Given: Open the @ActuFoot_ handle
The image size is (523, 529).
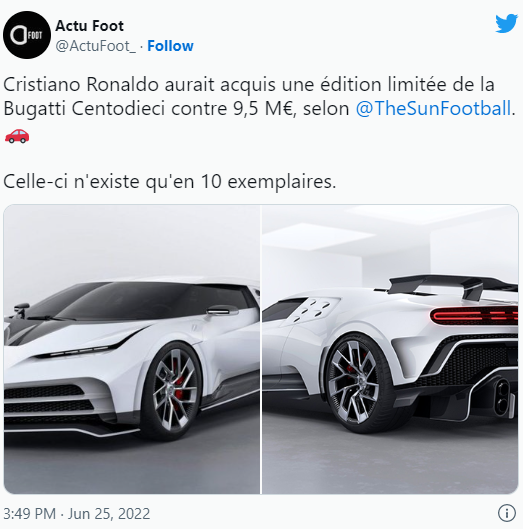Looking at the screenshot, I should 95,46.
